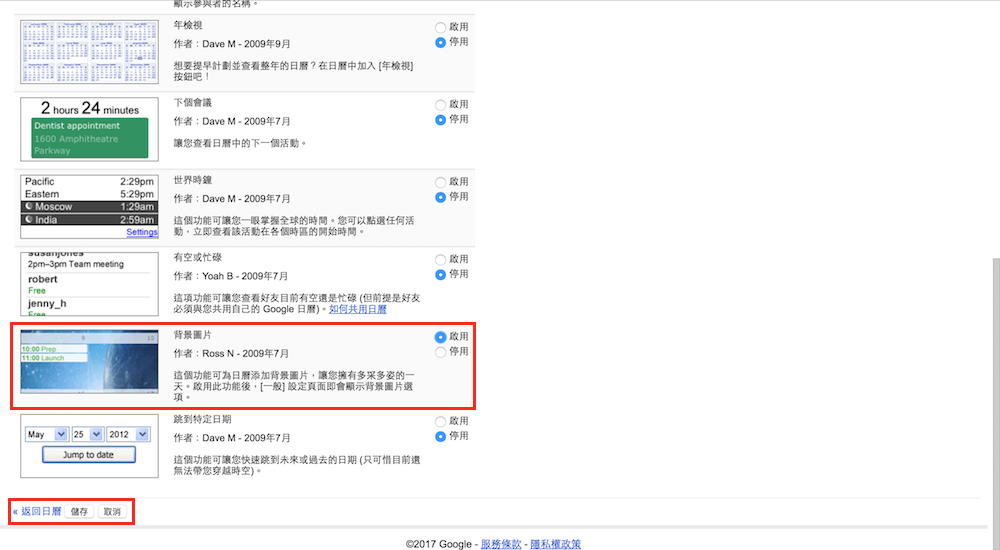Open the year 2012 dropdown

click(128, 435)
